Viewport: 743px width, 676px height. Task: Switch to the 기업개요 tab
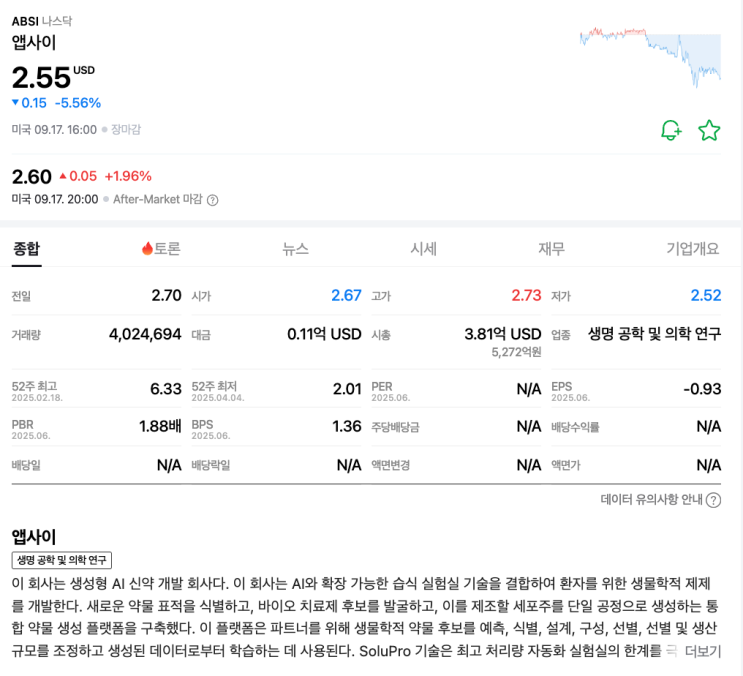693,249
